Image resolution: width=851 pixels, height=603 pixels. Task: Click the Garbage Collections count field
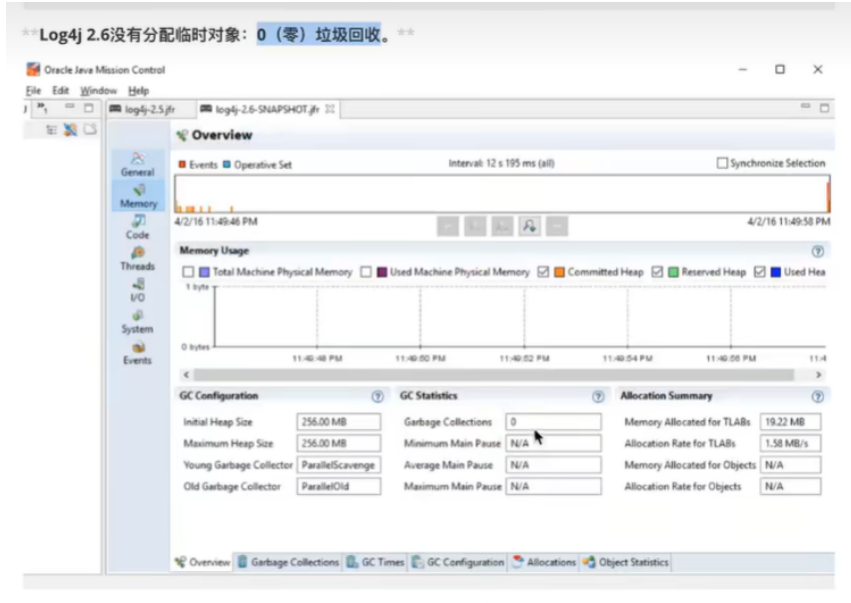[x=553, y=422]
